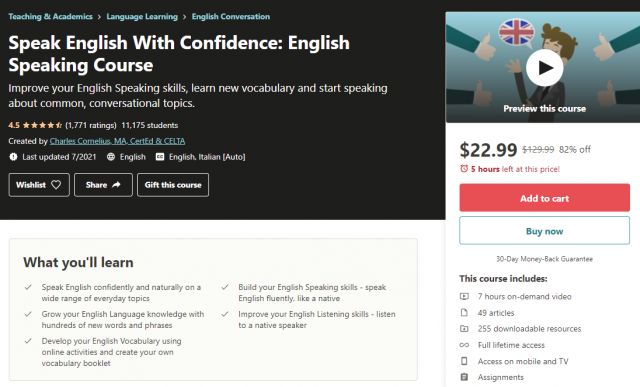Click the Buy now button
The height and width of the screenshot is (387, 640).
(x=544, y=231)
